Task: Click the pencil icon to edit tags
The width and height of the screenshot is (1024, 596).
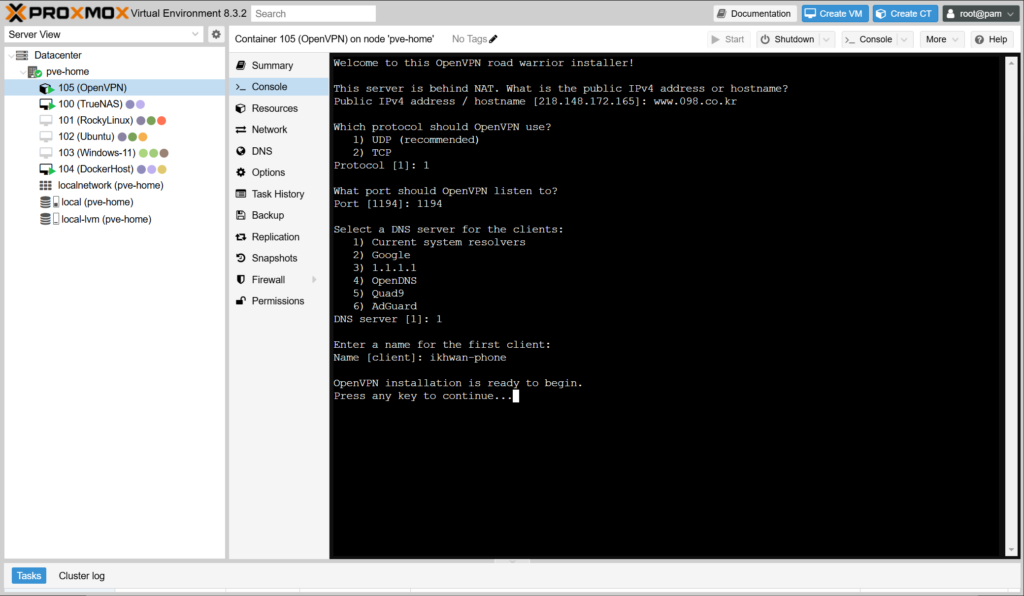Action: (x=493, y=39)
